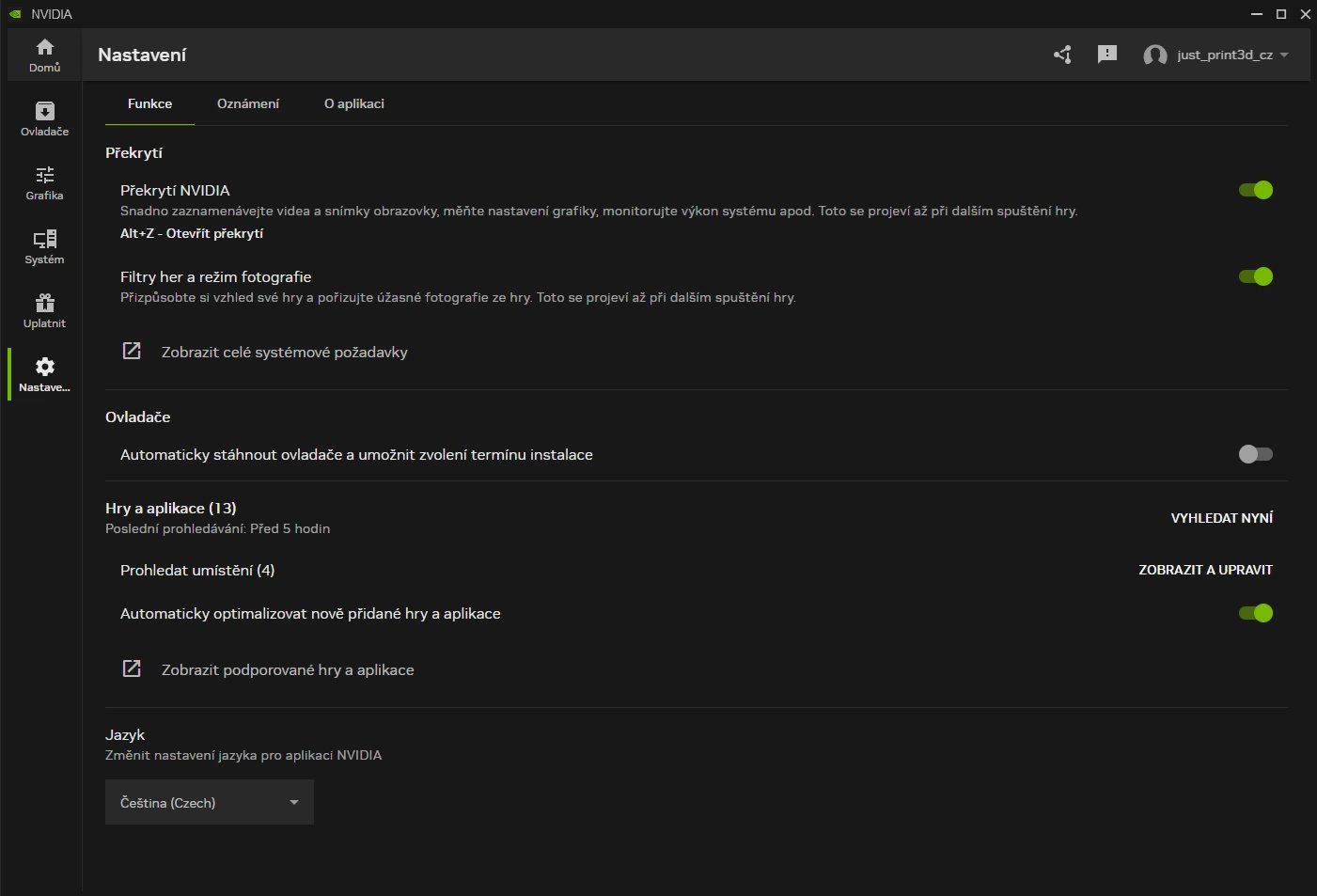Click the share icon in header

(1062, 55)
